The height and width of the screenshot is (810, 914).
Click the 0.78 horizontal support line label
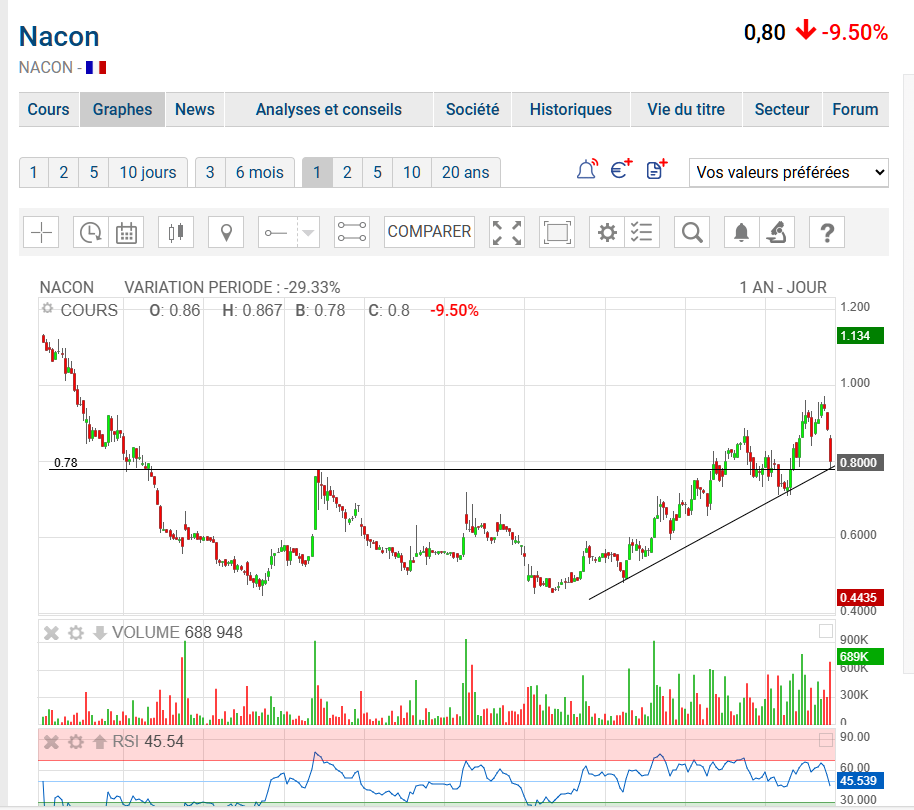[x=65, y=463]
